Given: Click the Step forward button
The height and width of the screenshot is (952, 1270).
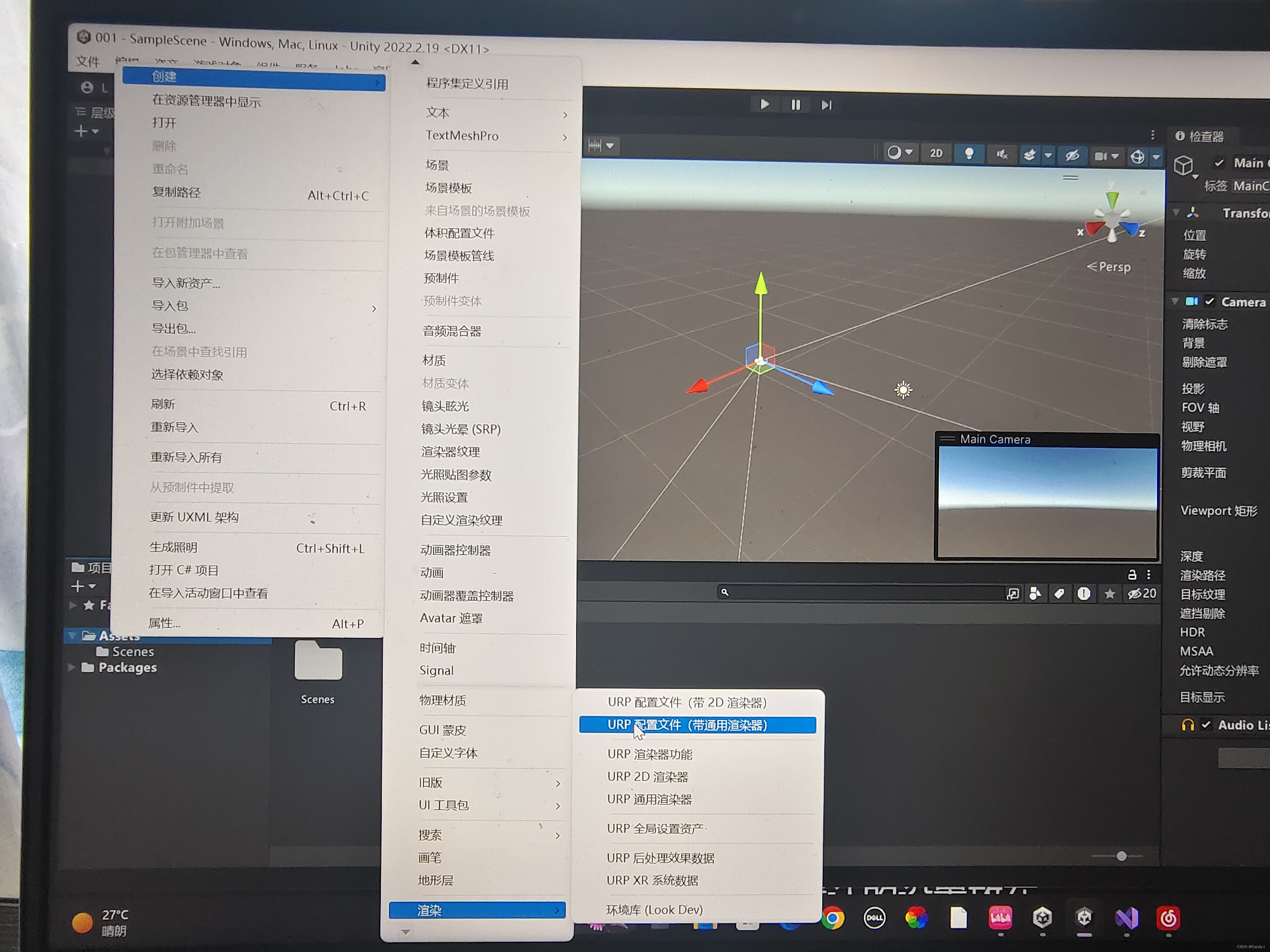Looking at the screenshot, I should click(x=826, y=105).
